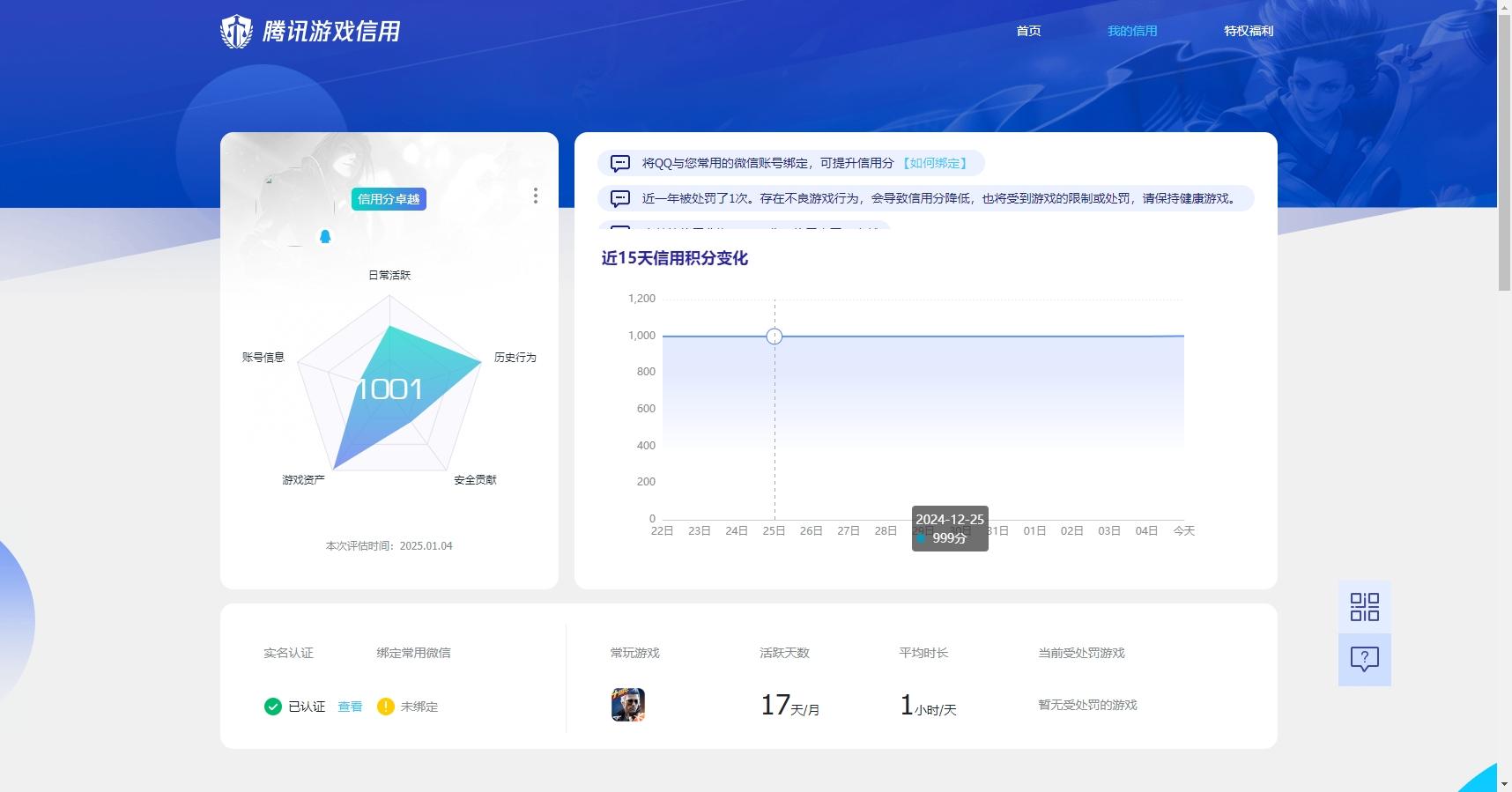Click message icon beside punishment notice

point(620,198)
